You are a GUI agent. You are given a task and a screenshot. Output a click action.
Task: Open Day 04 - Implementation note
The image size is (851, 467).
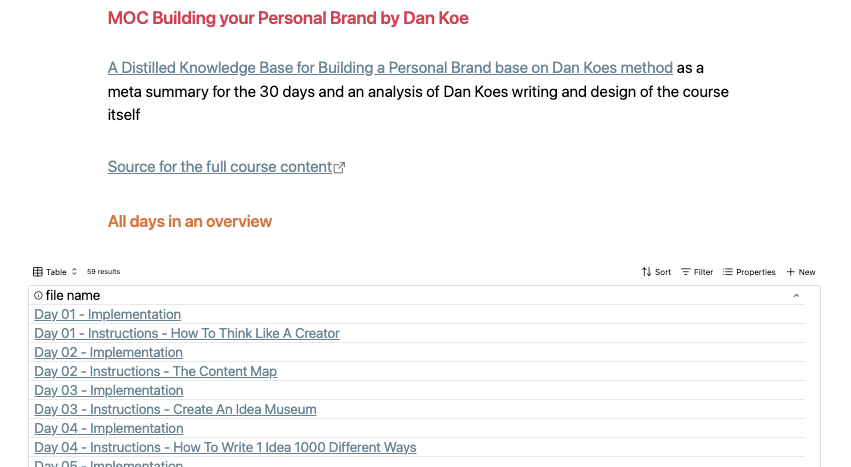coord(109,428)
